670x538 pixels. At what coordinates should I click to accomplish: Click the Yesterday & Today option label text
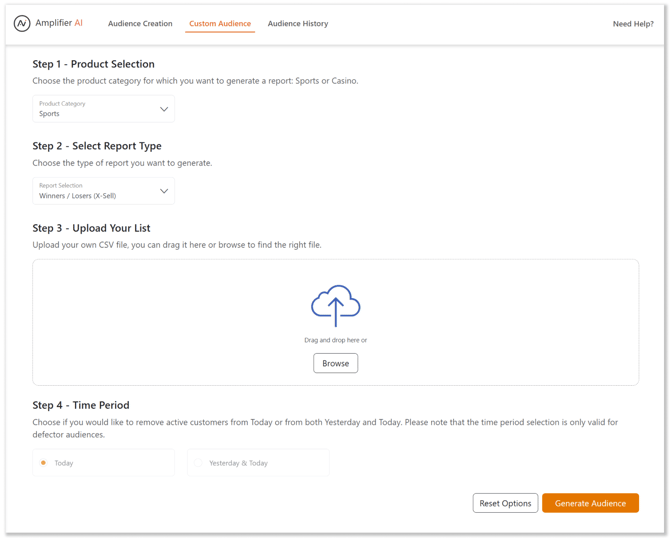238,463
